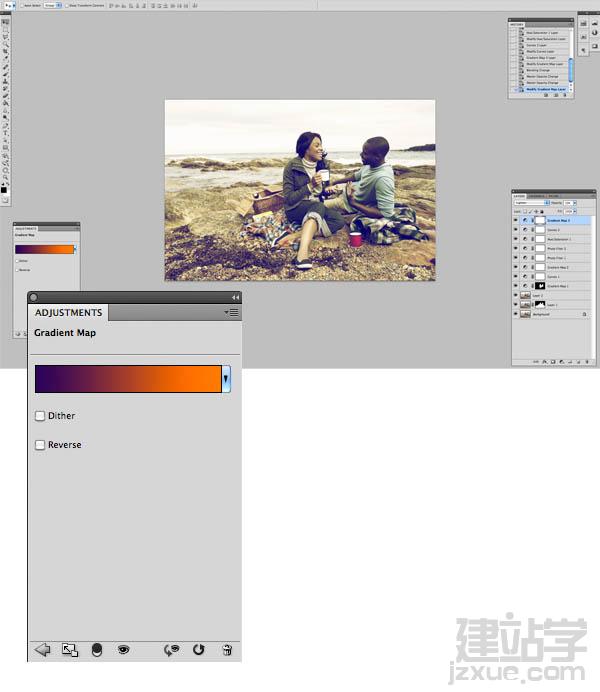Open the Auto-Select Group dropdown
Screen dimensions: 600x692
click(x=52, y=5)
